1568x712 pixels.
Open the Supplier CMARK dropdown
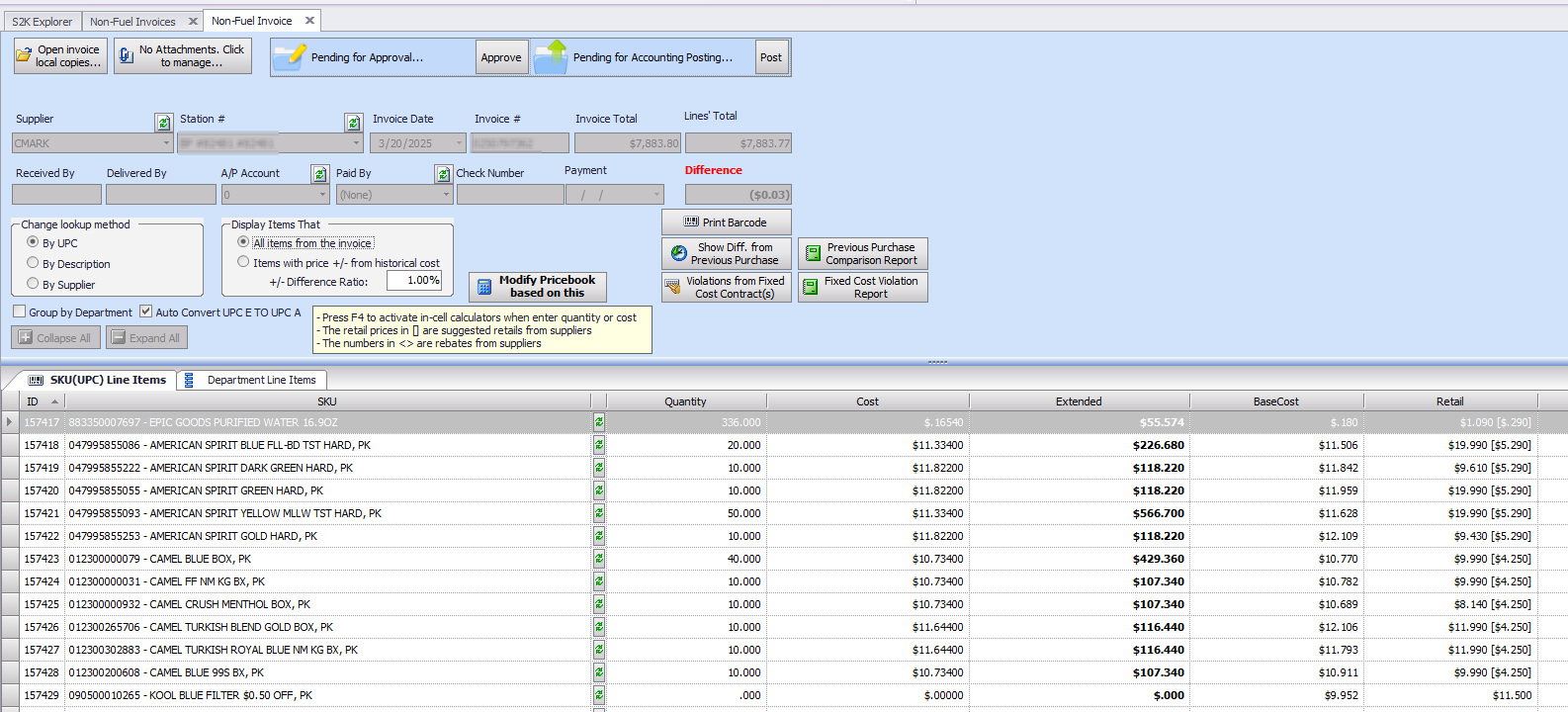[166, 143]
